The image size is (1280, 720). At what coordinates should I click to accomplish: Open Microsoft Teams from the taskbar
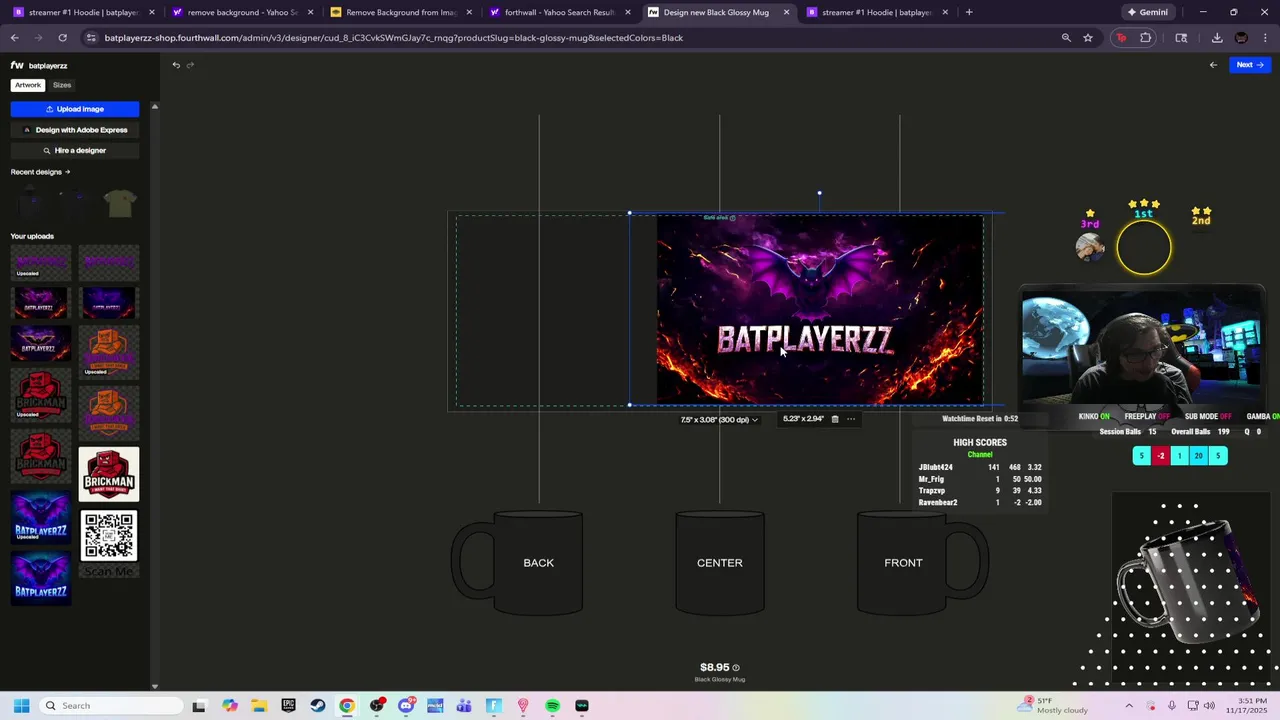coord(464,706)
